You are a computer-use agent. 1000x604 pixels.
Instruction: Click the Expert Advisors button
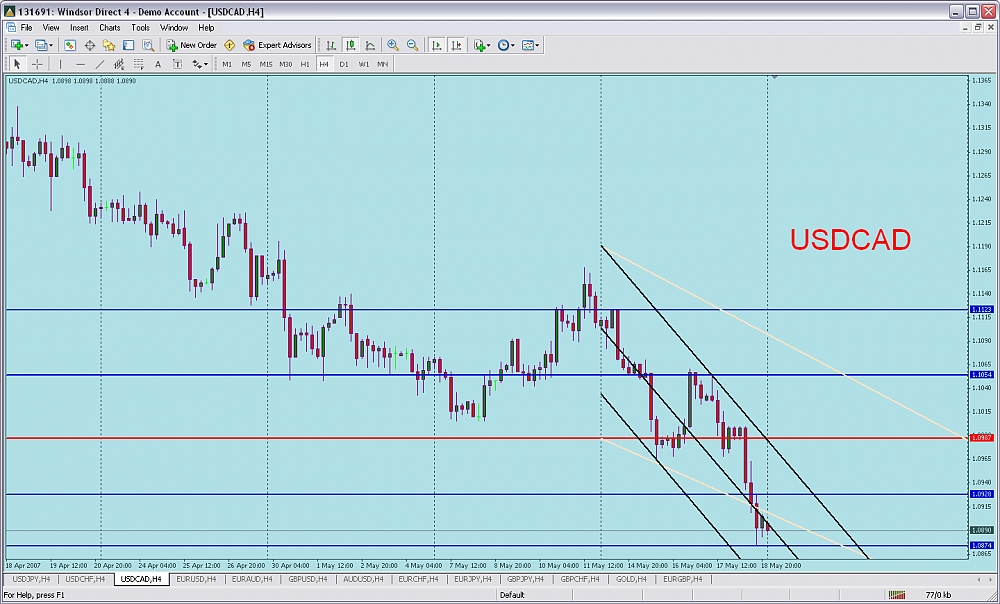coord(277,45)
